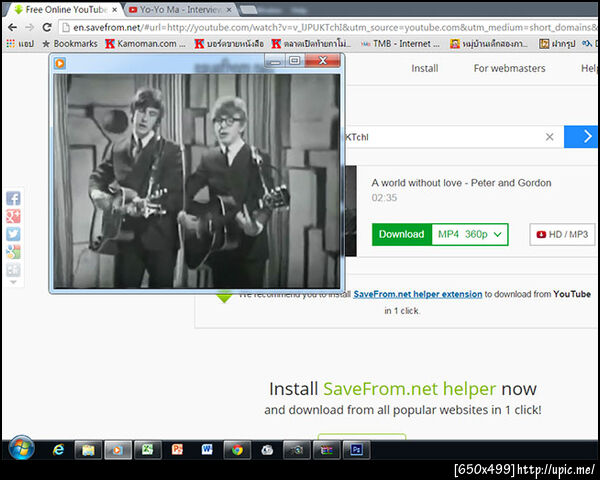
Task: Switch to the Free Online YouTube tab
Action: pos(61,10)
